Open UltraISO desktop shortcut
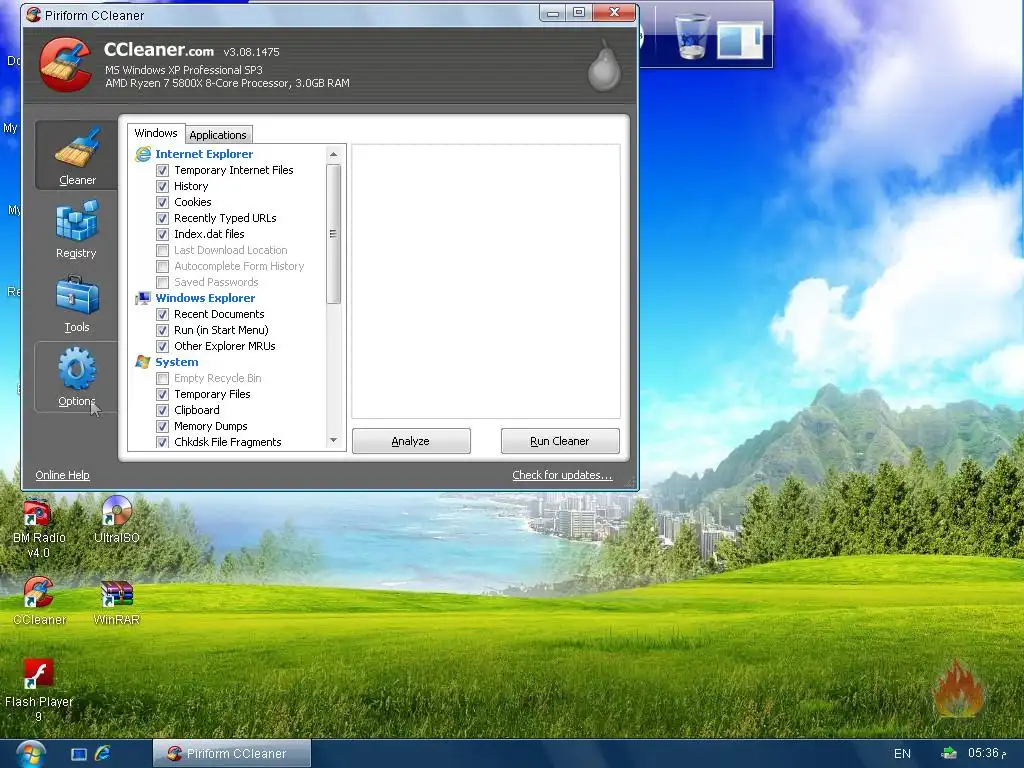Image resolution: width=1024 pixels, height=768 pixels. tap(116, 520)
